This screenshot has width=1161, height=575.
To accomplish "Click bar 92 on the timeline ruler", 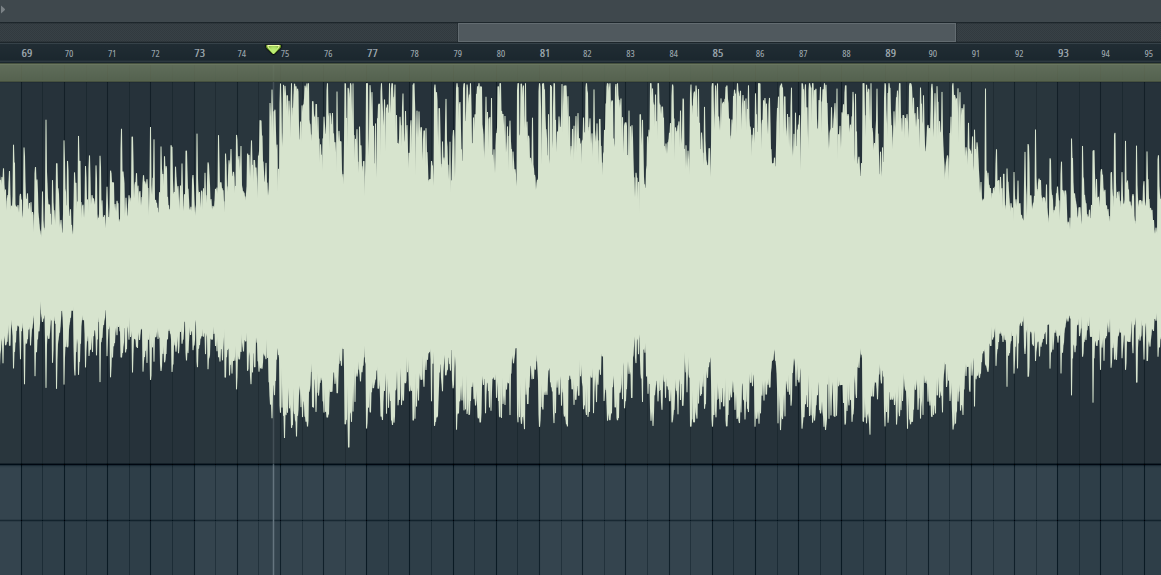I will (x=1019, y=54).
